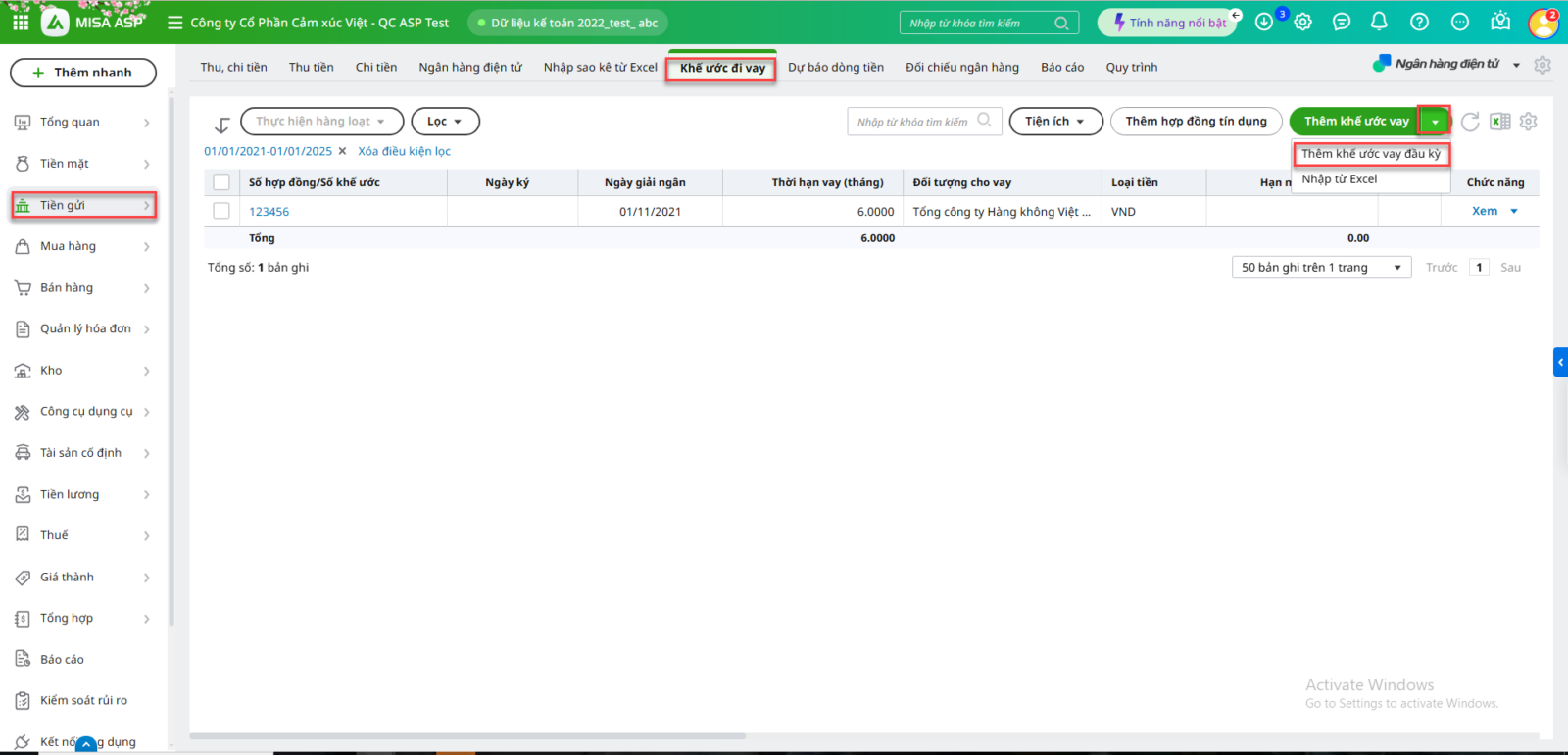Click the hamburger menu icon

click(175, 23)
